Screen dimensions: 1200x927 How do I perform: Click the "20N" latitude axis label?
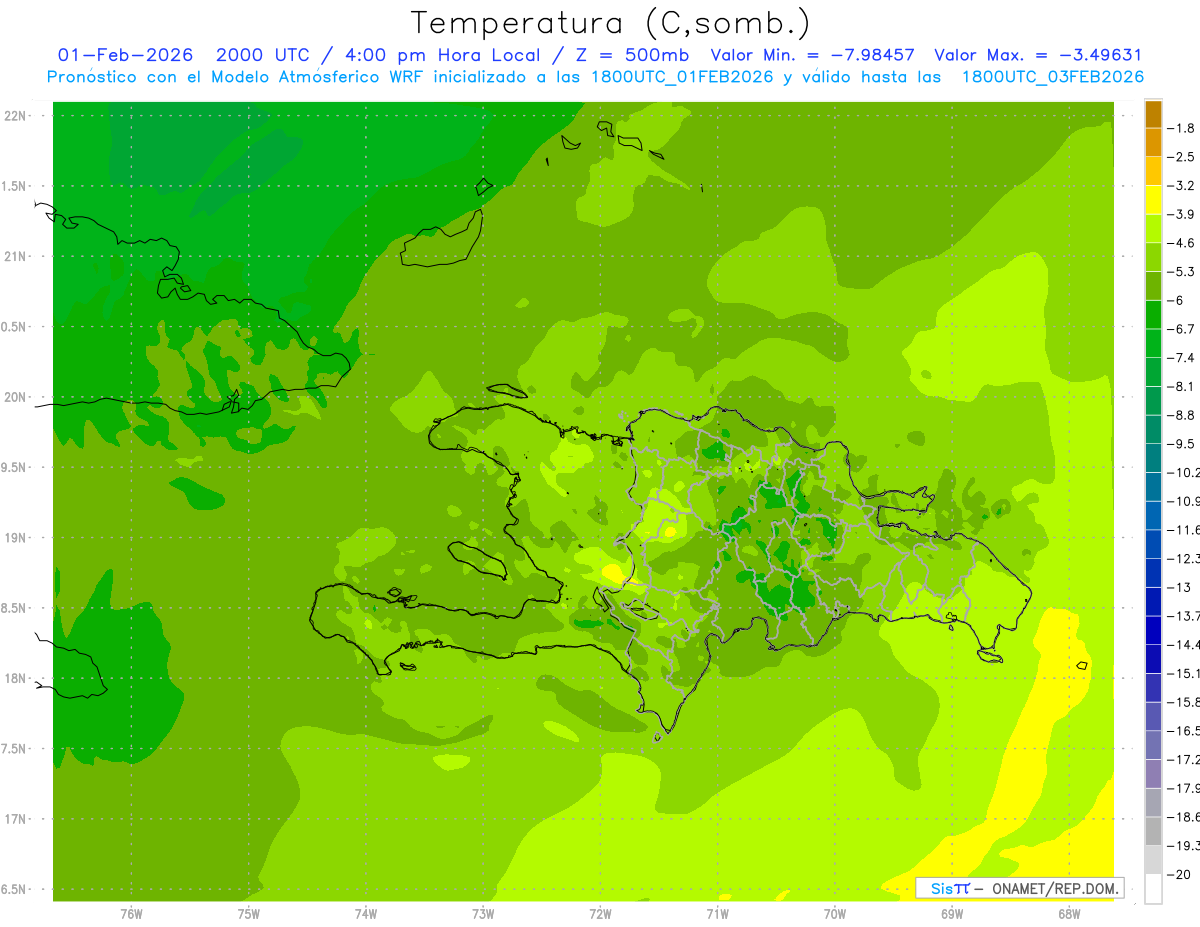click(16, 397)
